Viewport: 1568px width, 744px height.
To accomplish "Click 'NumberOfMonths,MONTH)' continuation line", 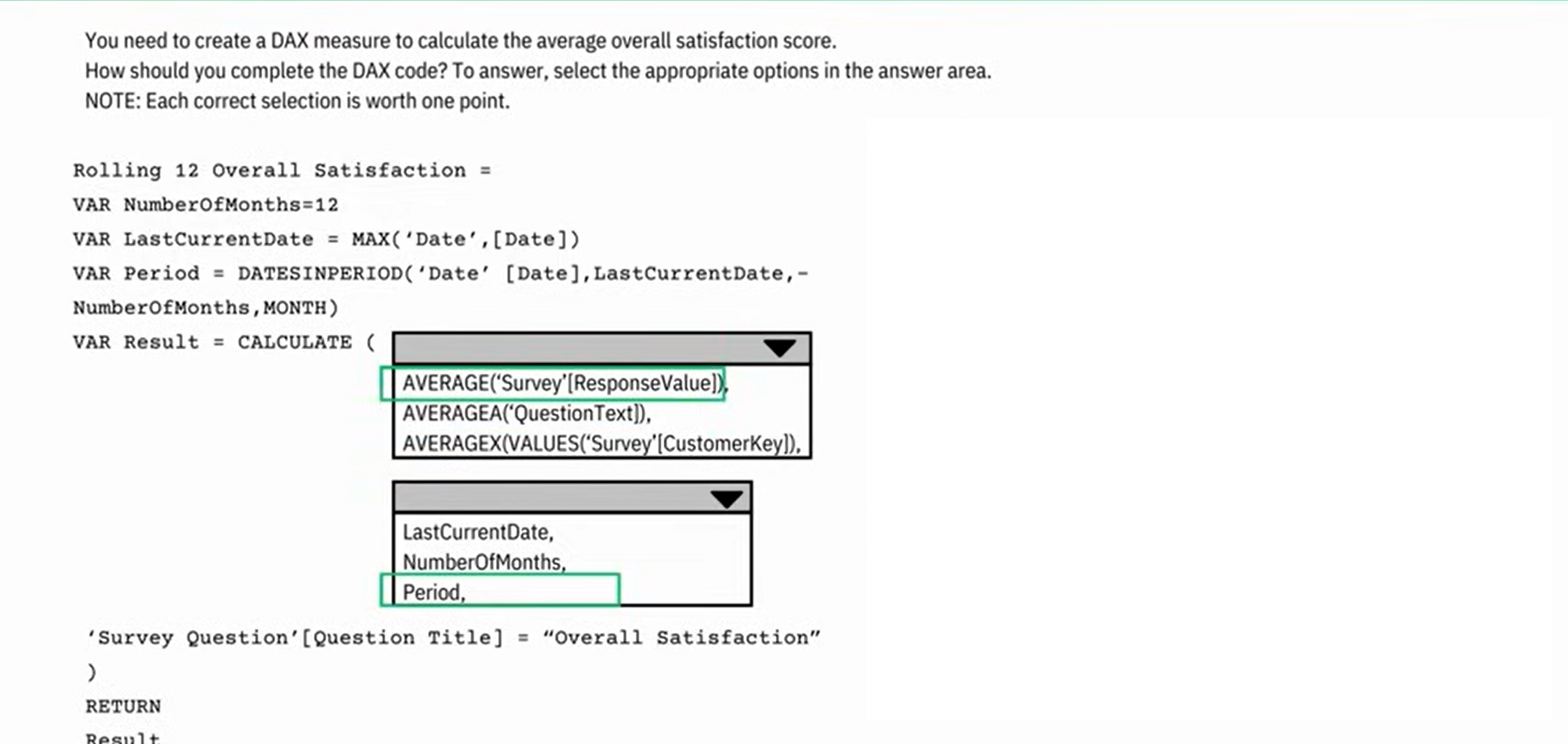I will coord(206,308).
